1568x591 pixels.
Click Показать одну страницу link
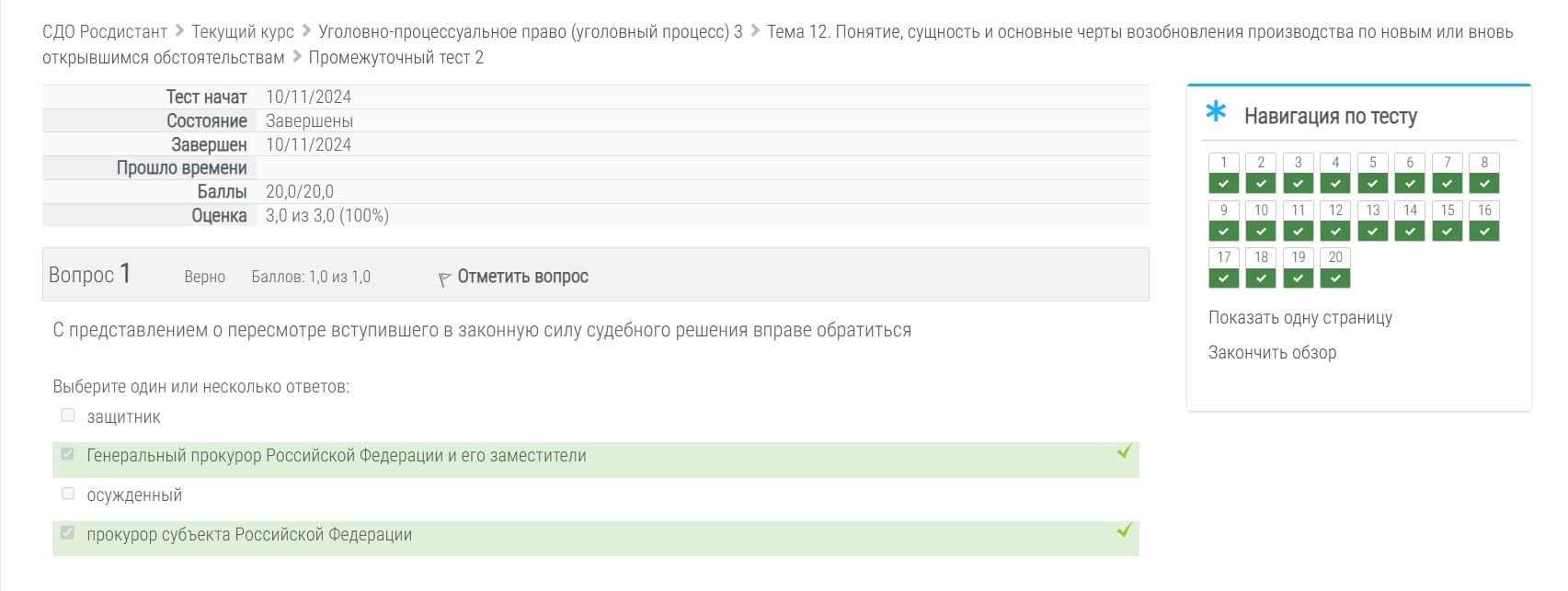pos(1300,318)
